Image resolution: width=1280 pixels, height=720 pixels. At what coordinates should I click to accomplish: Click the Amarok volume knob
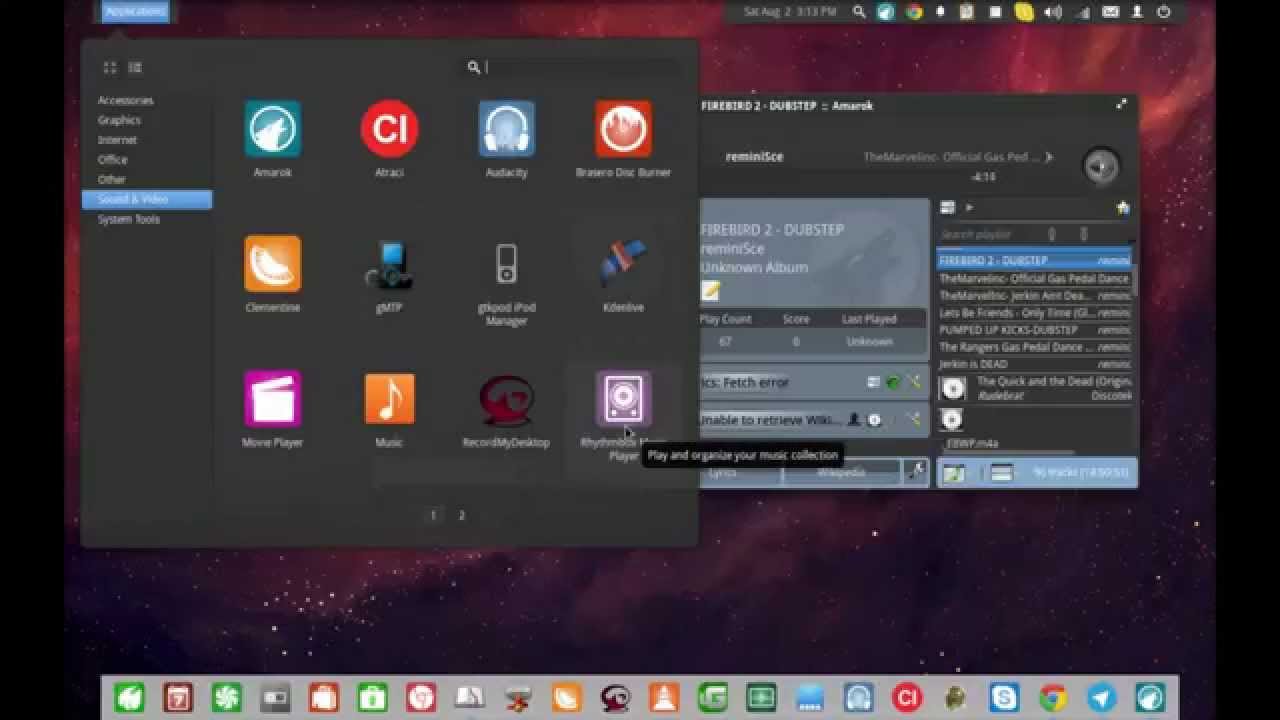pyautogui.click(x=1101, y=165)
